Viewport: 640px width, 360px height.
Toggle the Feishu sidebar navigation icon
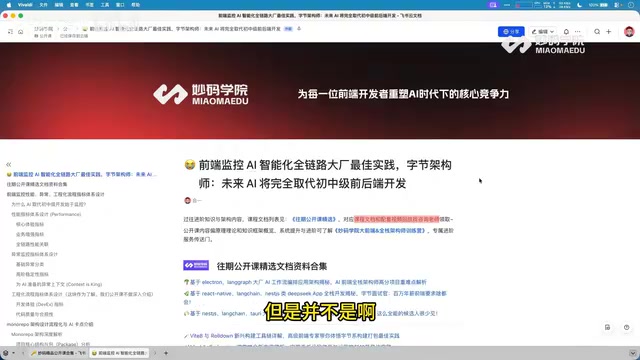pos(10,31)
